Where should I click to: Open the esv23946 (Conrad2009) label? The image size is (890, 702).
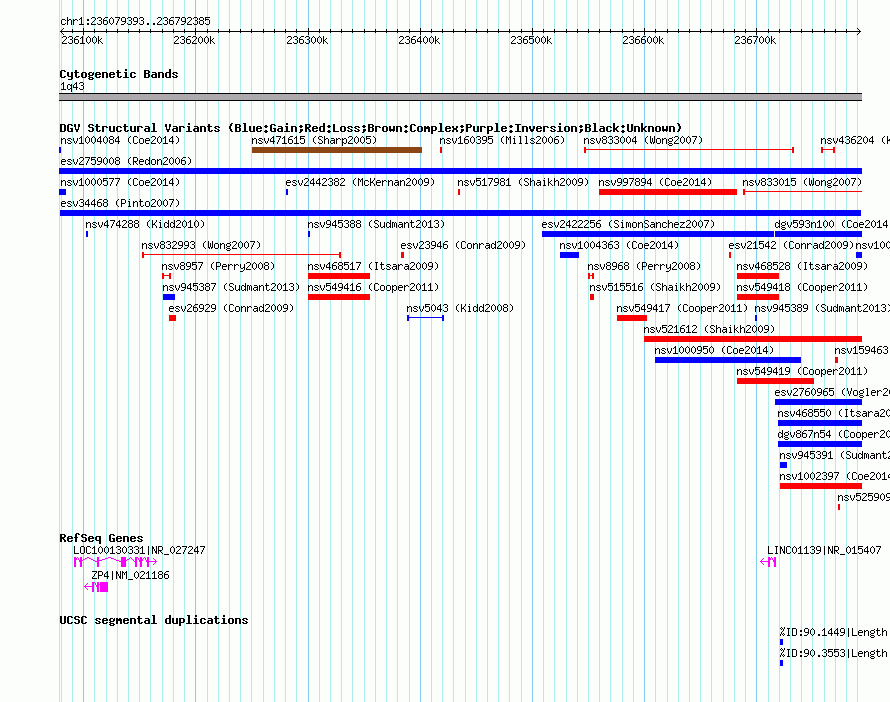[463, 245]
